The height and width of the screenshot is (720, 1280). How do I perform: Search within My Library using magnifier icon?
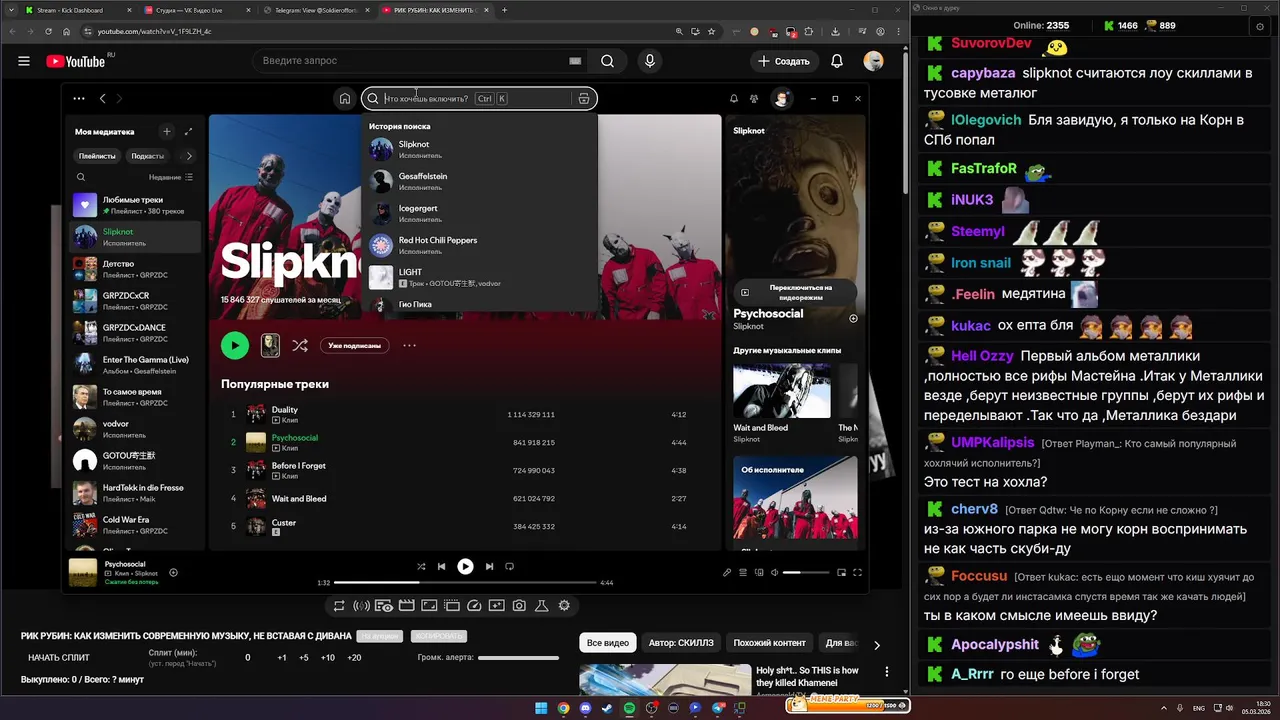(x=81, y=177)
